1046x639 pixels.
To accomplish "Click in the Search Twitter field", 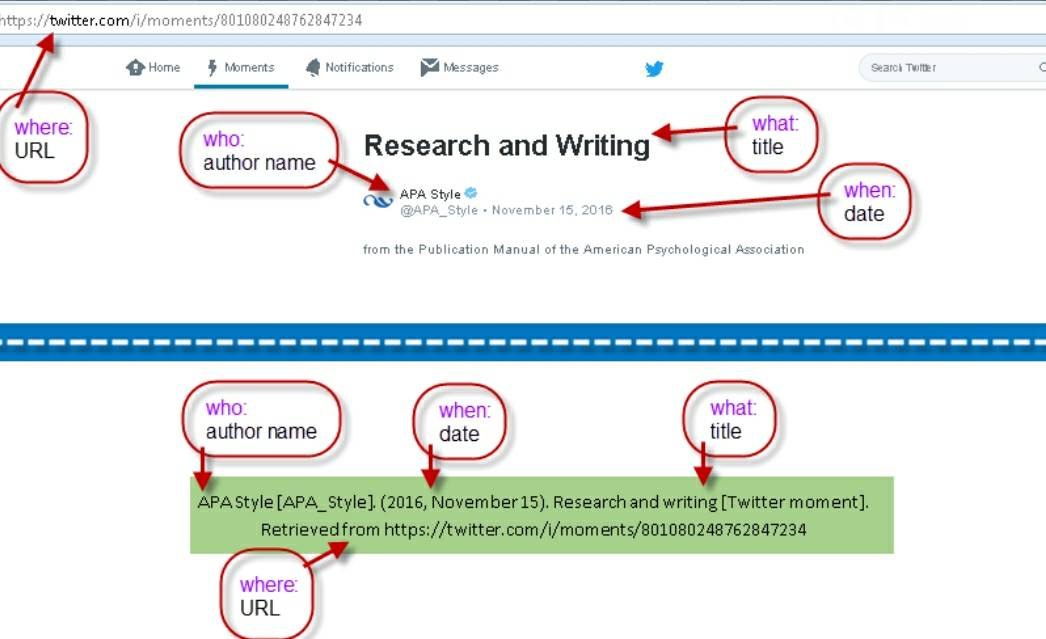I will click(952, 67).
